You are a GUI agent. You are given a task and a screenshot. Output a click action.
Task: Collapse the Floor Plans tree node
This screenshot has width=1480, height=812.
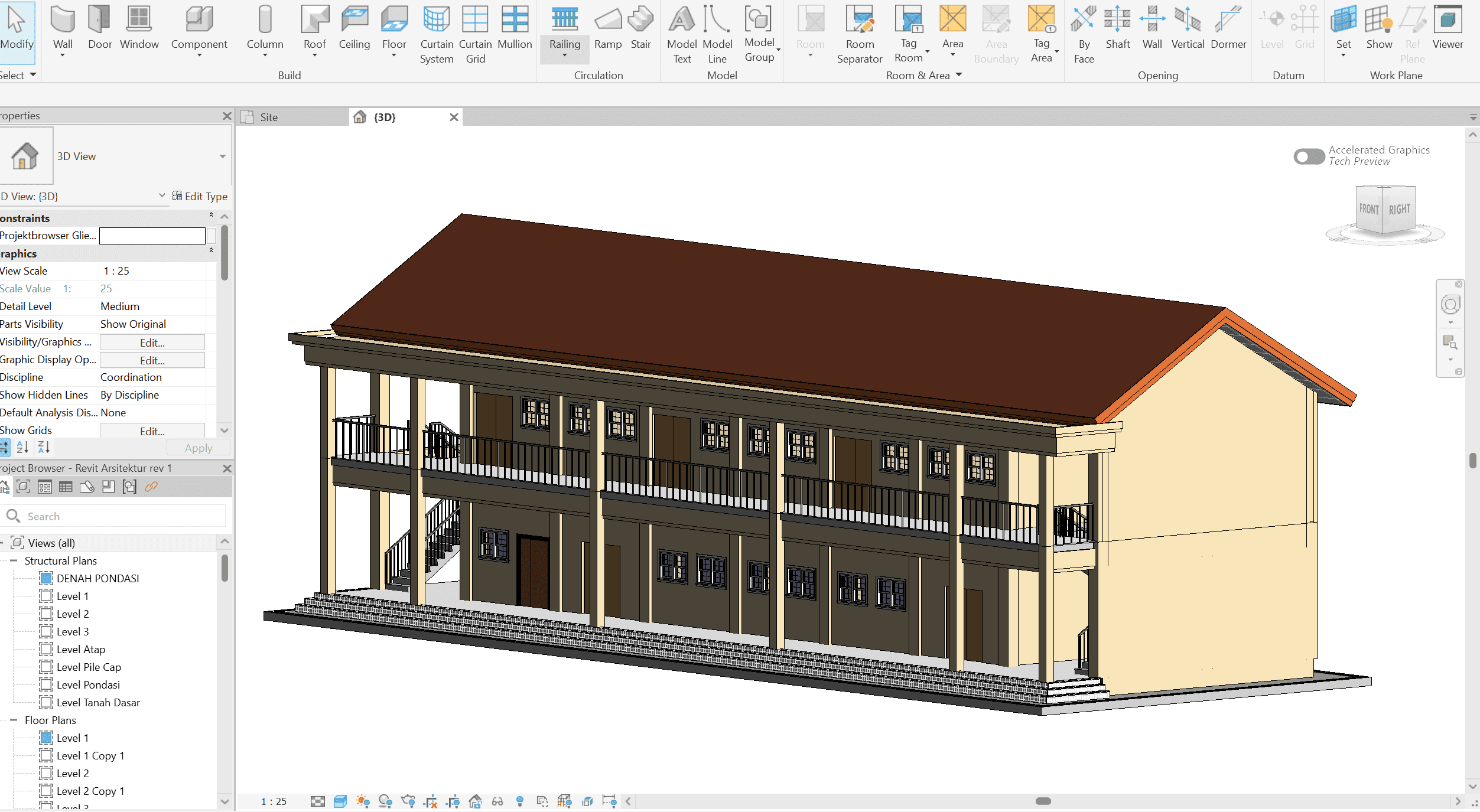14,720
